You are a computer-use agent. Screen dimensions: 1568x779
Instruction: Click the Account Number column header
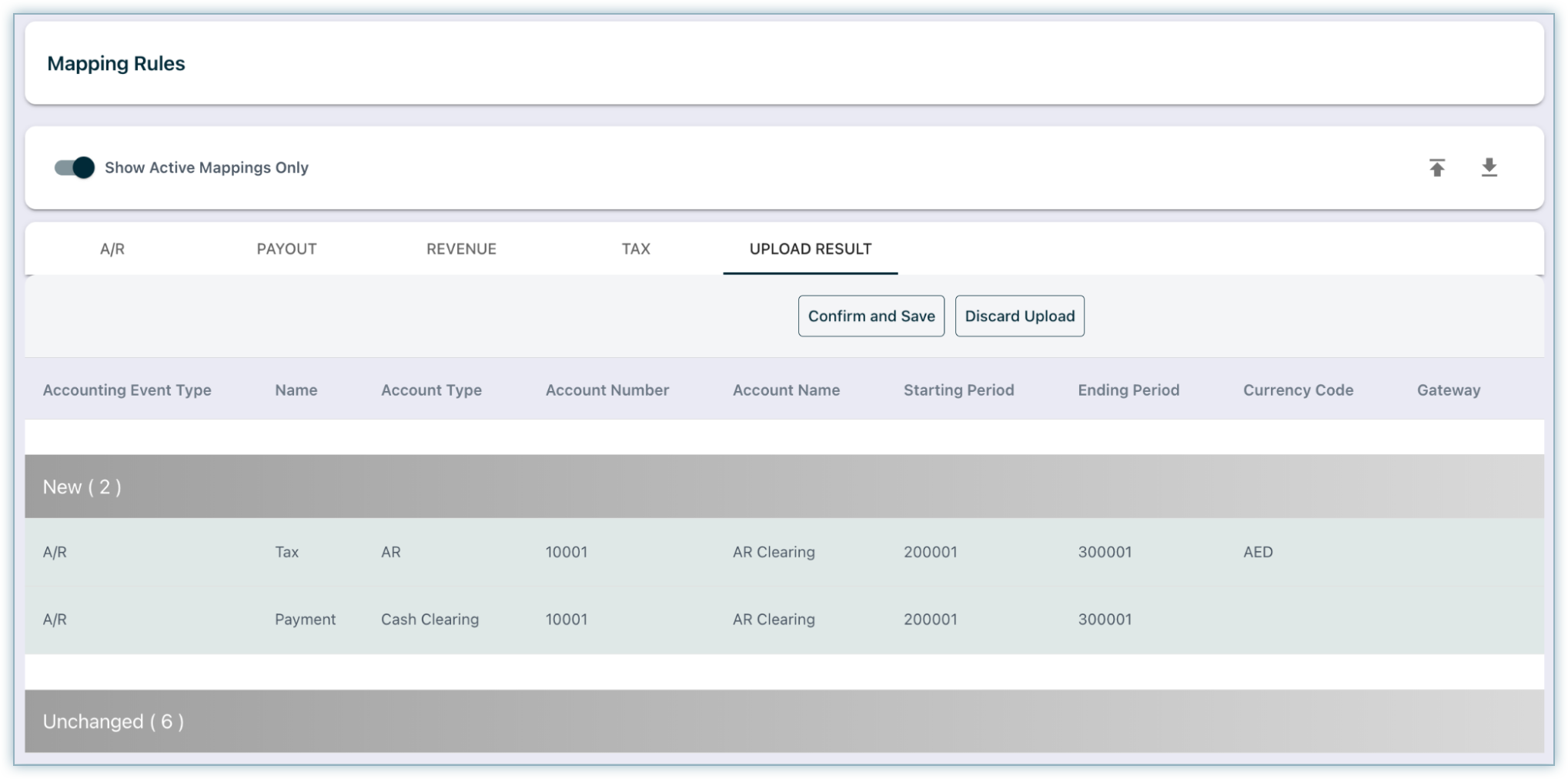pos(607,390)
